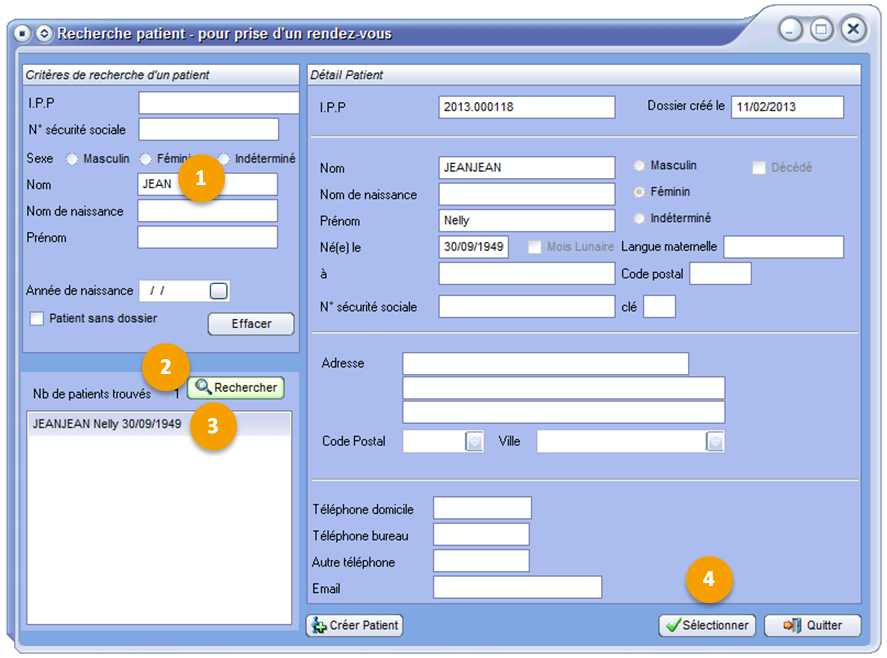Select JEANJEAN Nelly in the results list
Screen dimensions: 887x658
point(107,424)
